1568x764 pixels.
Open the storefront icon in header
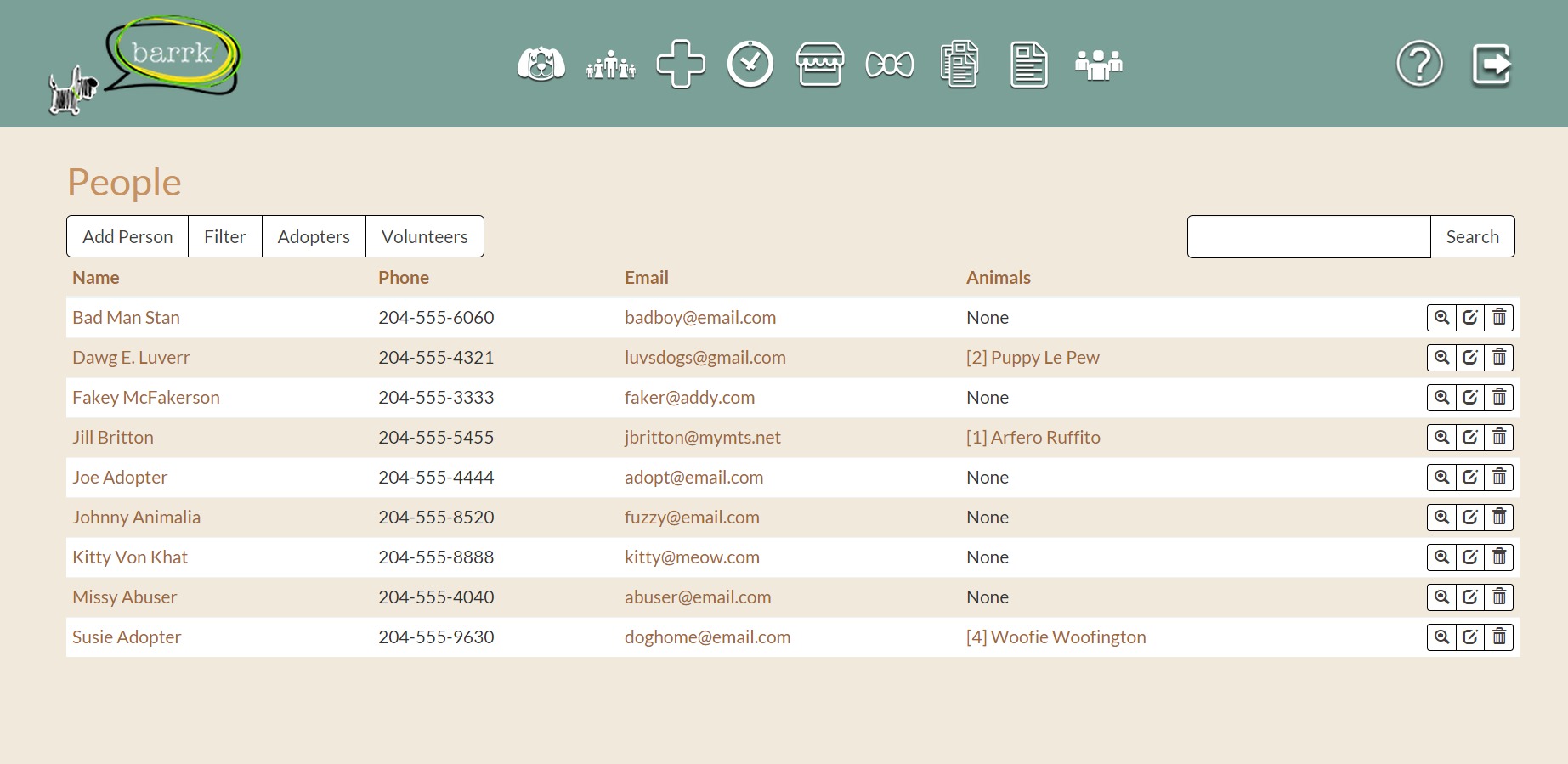pyautogui.click(x=820, y=64)
